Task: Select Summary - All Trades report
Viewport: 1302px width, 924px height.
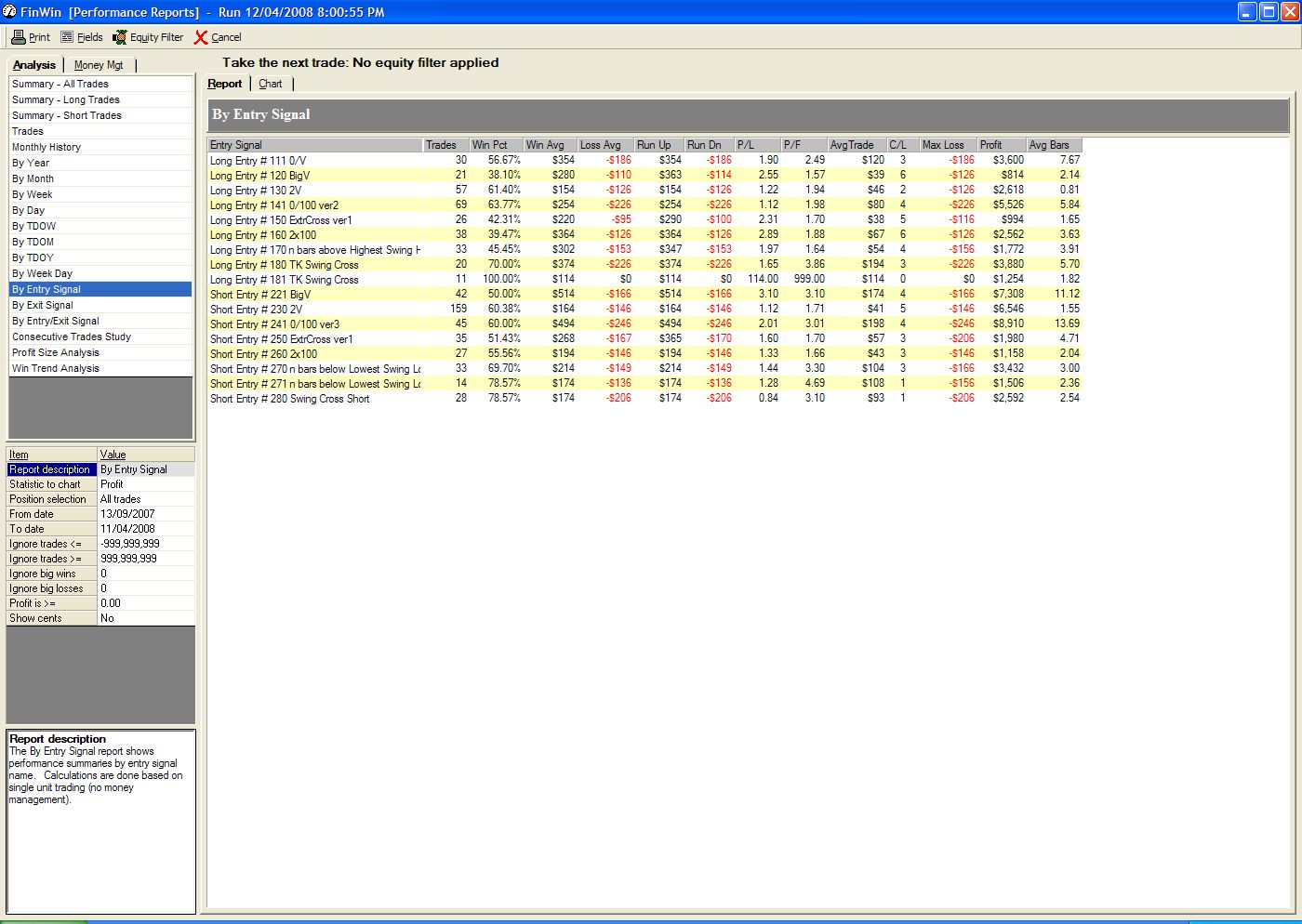Action: (x=60, y=84)
